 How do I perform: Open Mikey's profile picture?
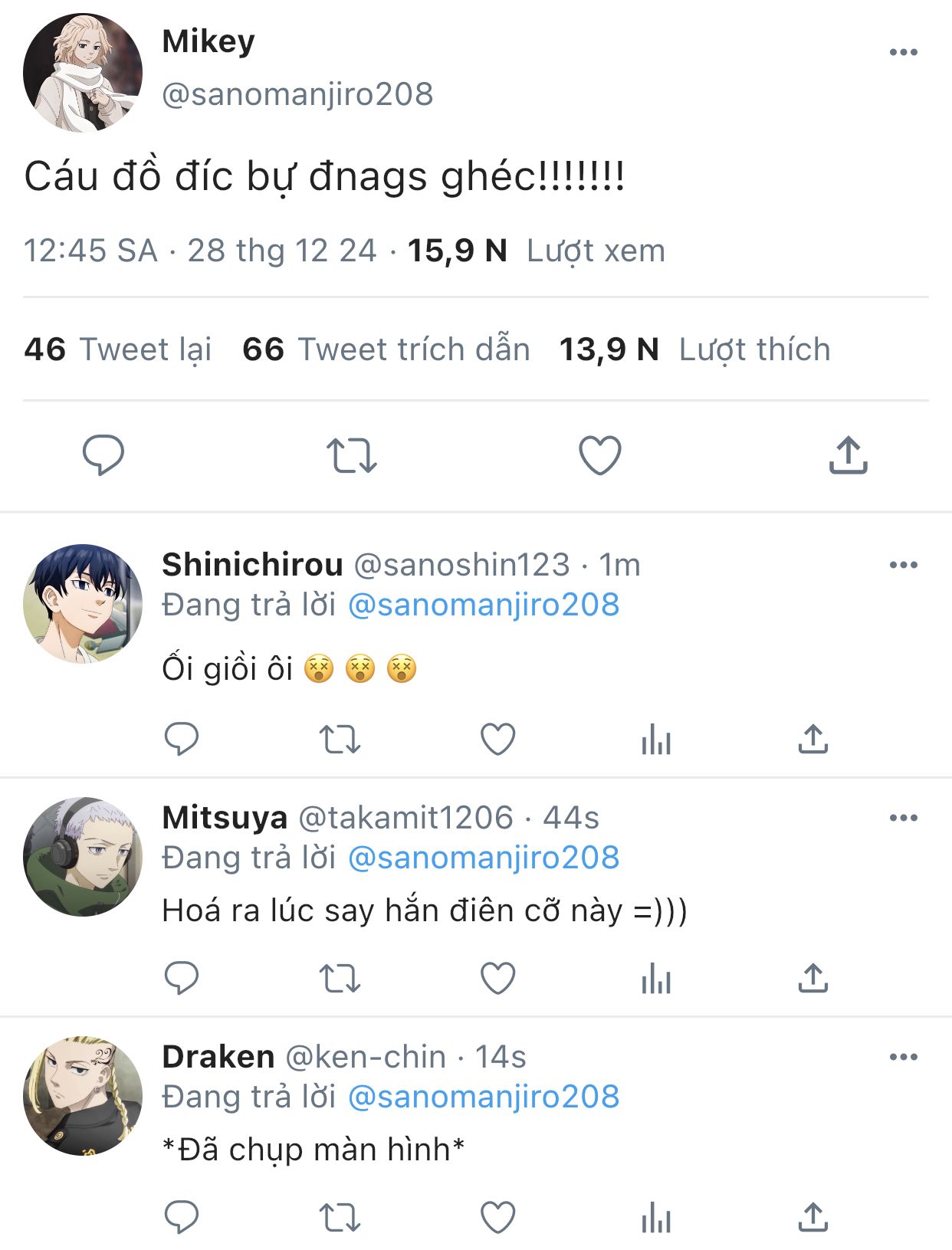point(83,73)
